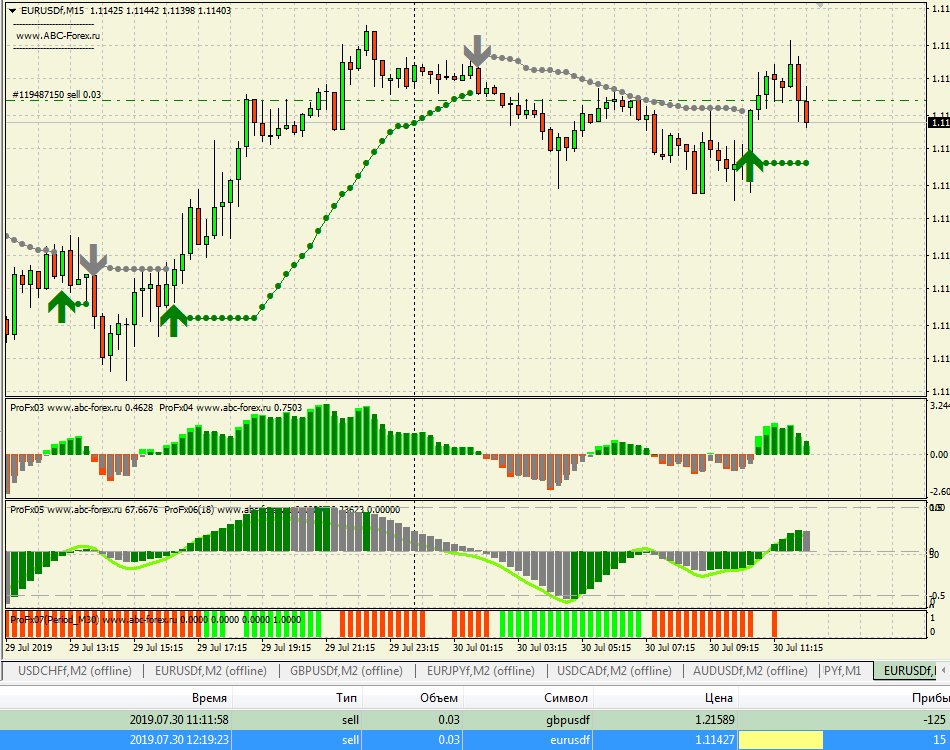The width and height of the screenshot is (950, 750).
Task: Click the 30 Jul 11:15 time axis label
Action: [x=798, y=648]
